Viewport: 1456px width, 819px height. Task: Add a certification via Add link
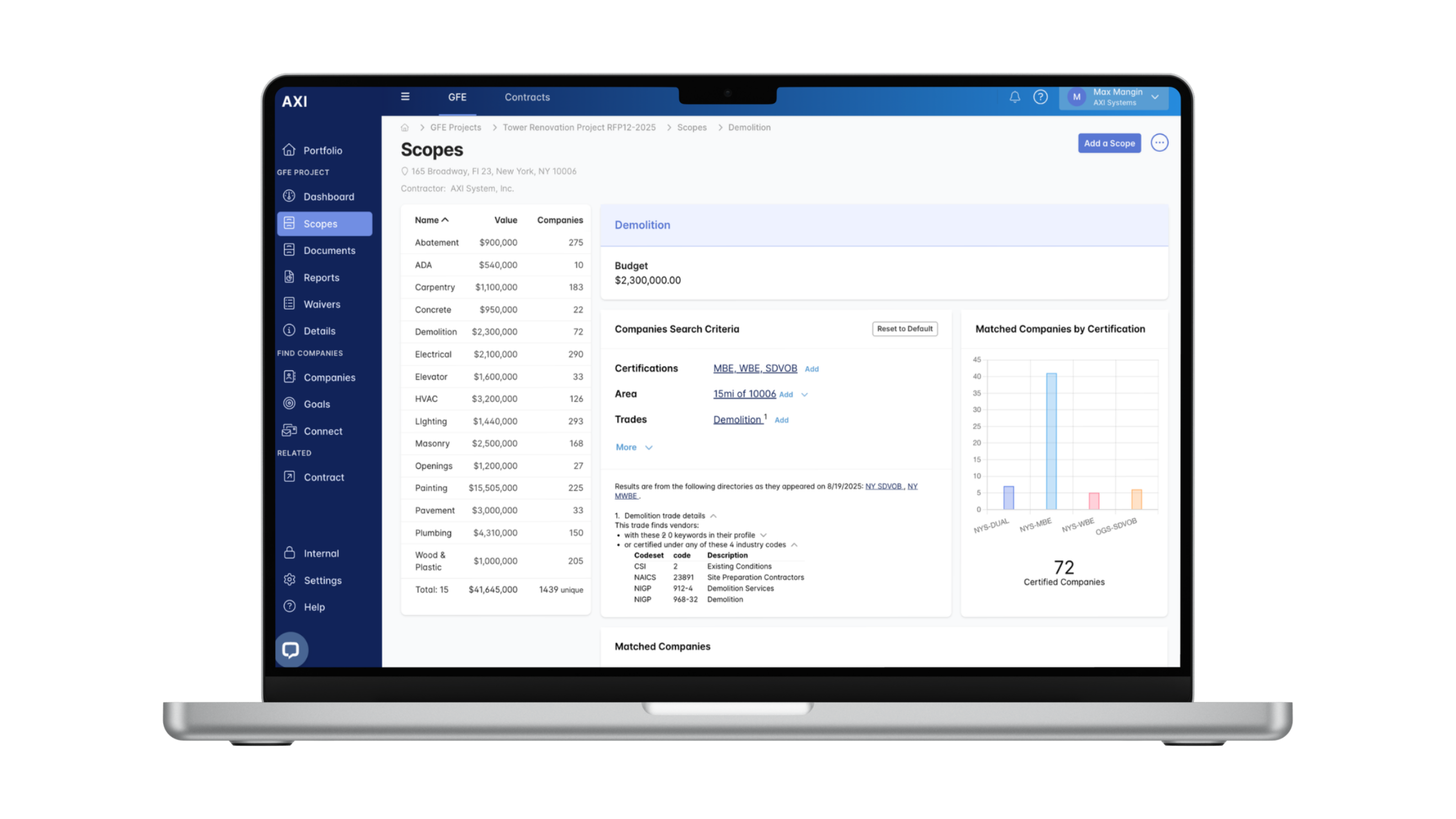tap(812, 369)
